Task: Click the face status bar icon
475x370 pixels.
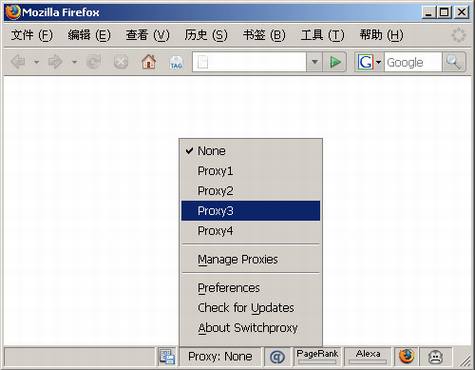Action: click(x=435, y=357)
